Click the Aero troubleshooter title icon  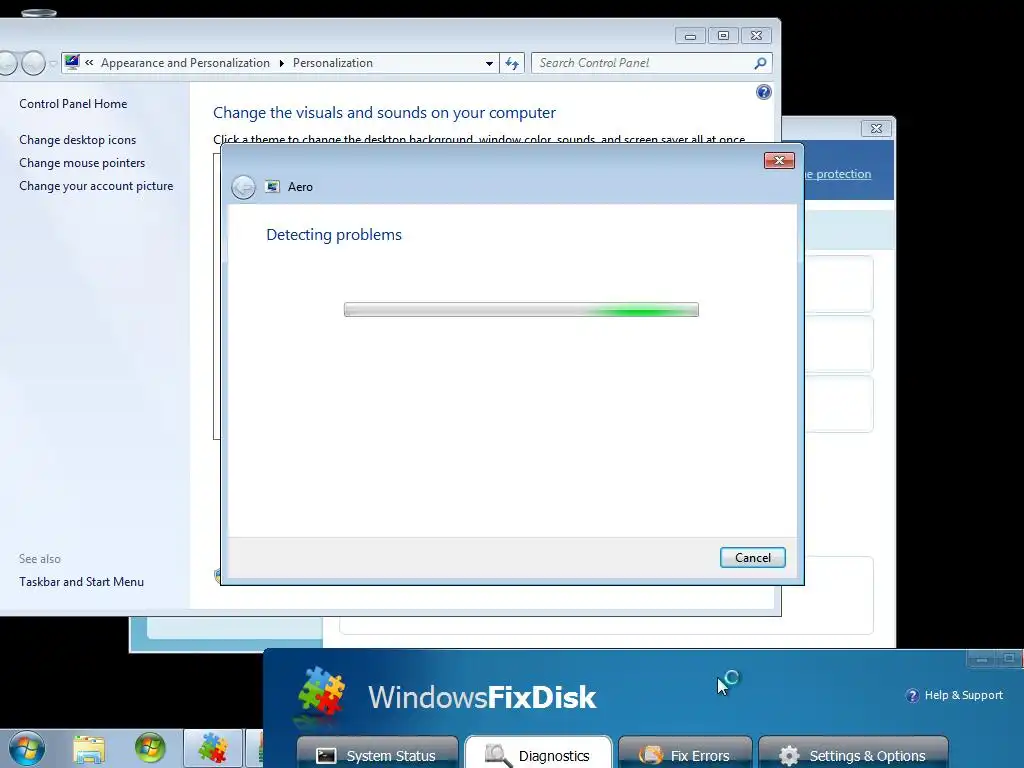click(x=272, y=187)
